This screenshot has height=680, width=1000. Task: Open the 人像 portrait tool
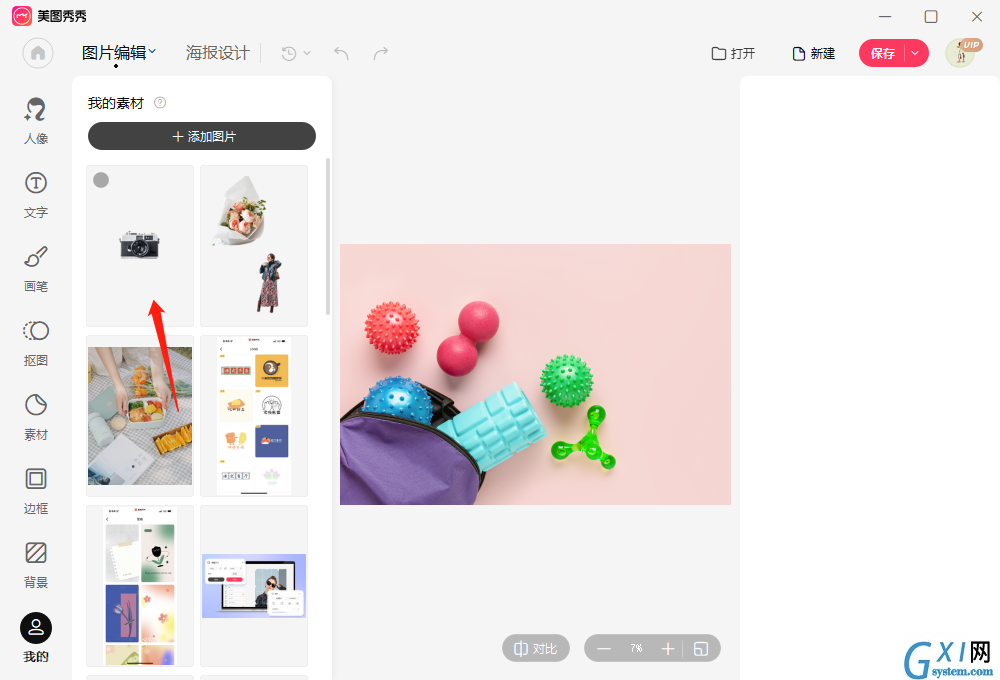[x=36, y=121]
